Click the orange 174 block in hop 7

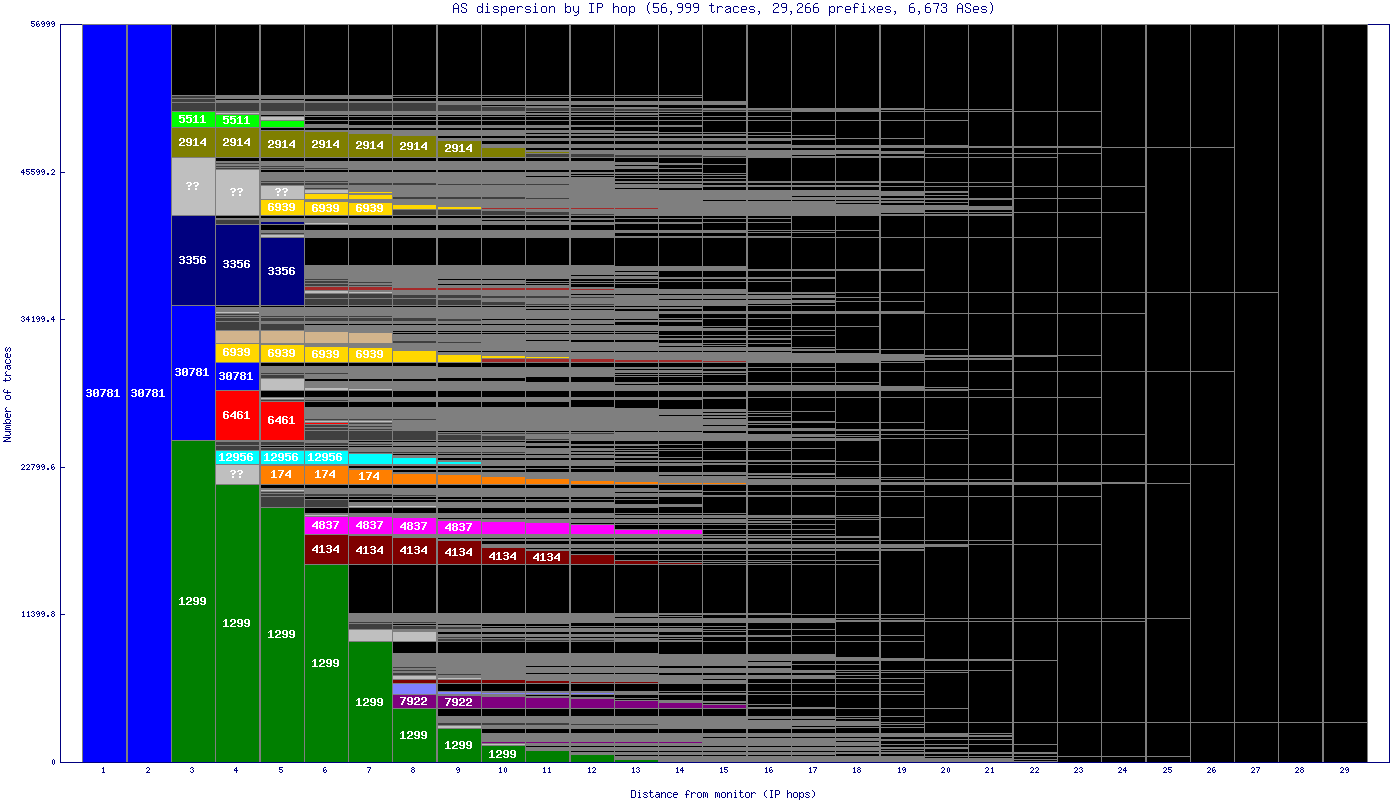(x=370, y=476)
